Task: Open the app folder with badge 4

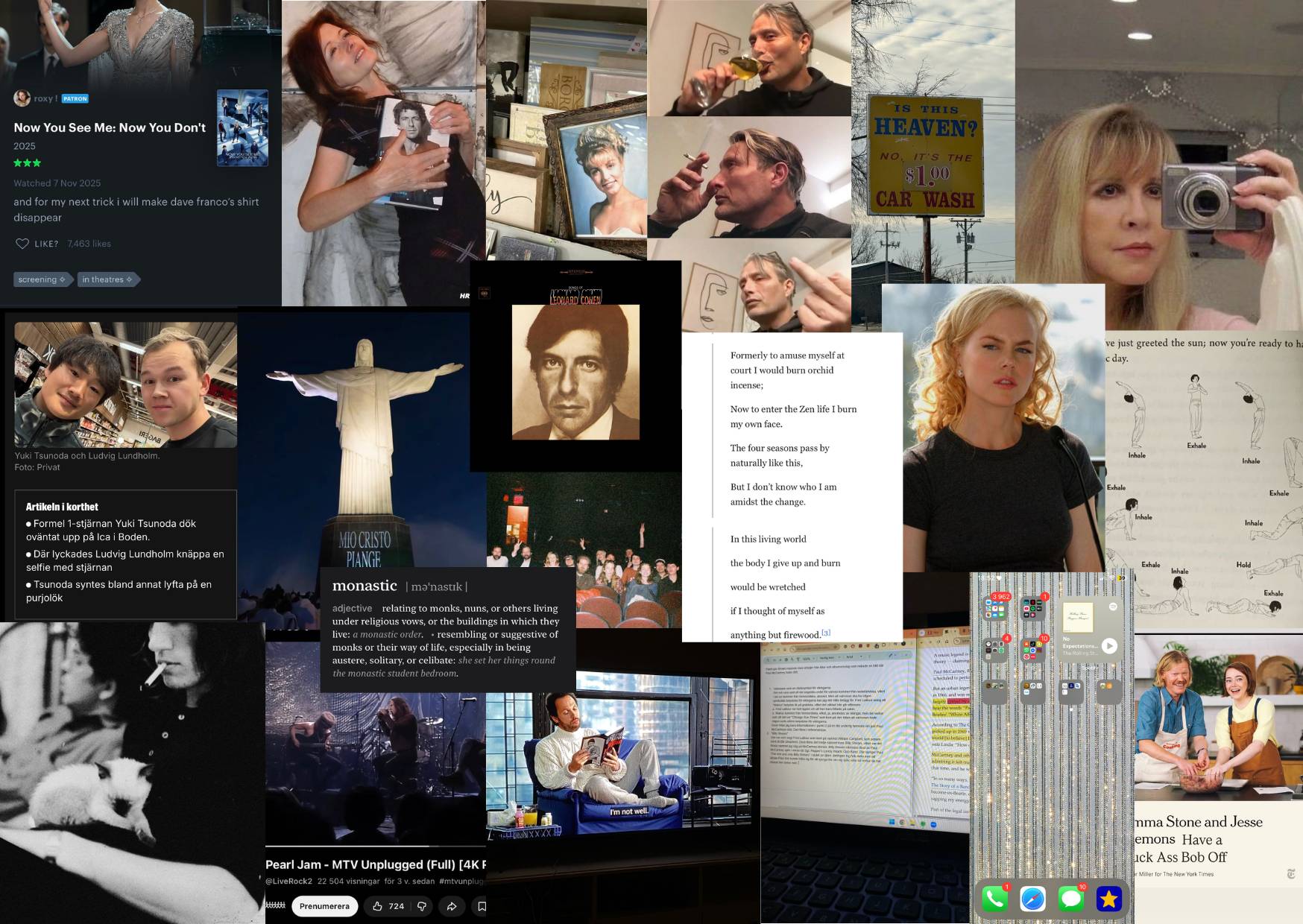Action: click(x=994, y=651)
